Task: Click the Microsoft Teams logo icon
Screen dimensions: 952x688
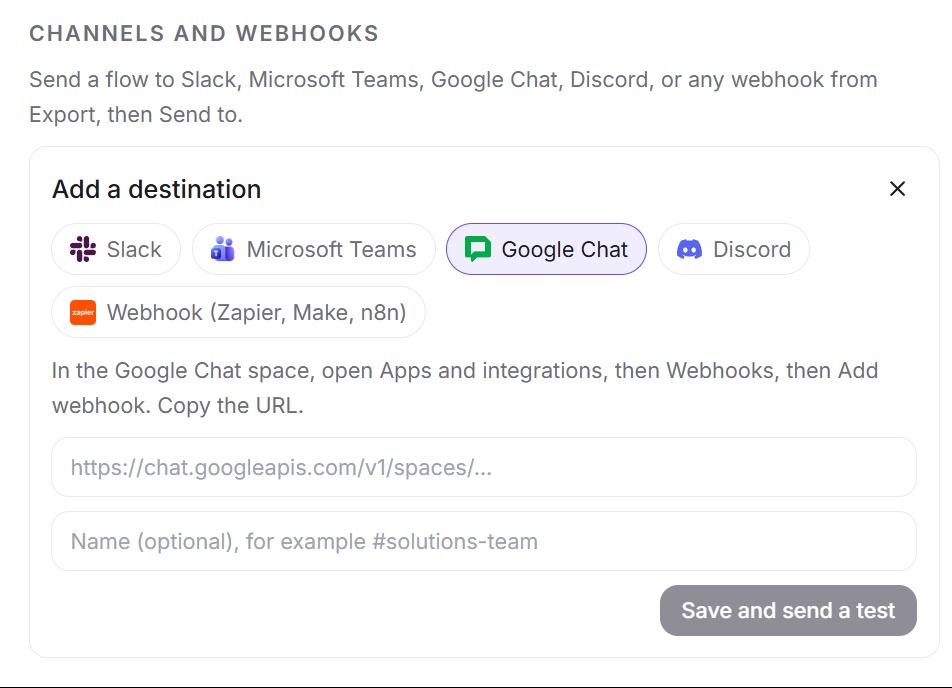Action: click(x=223, y=249)
